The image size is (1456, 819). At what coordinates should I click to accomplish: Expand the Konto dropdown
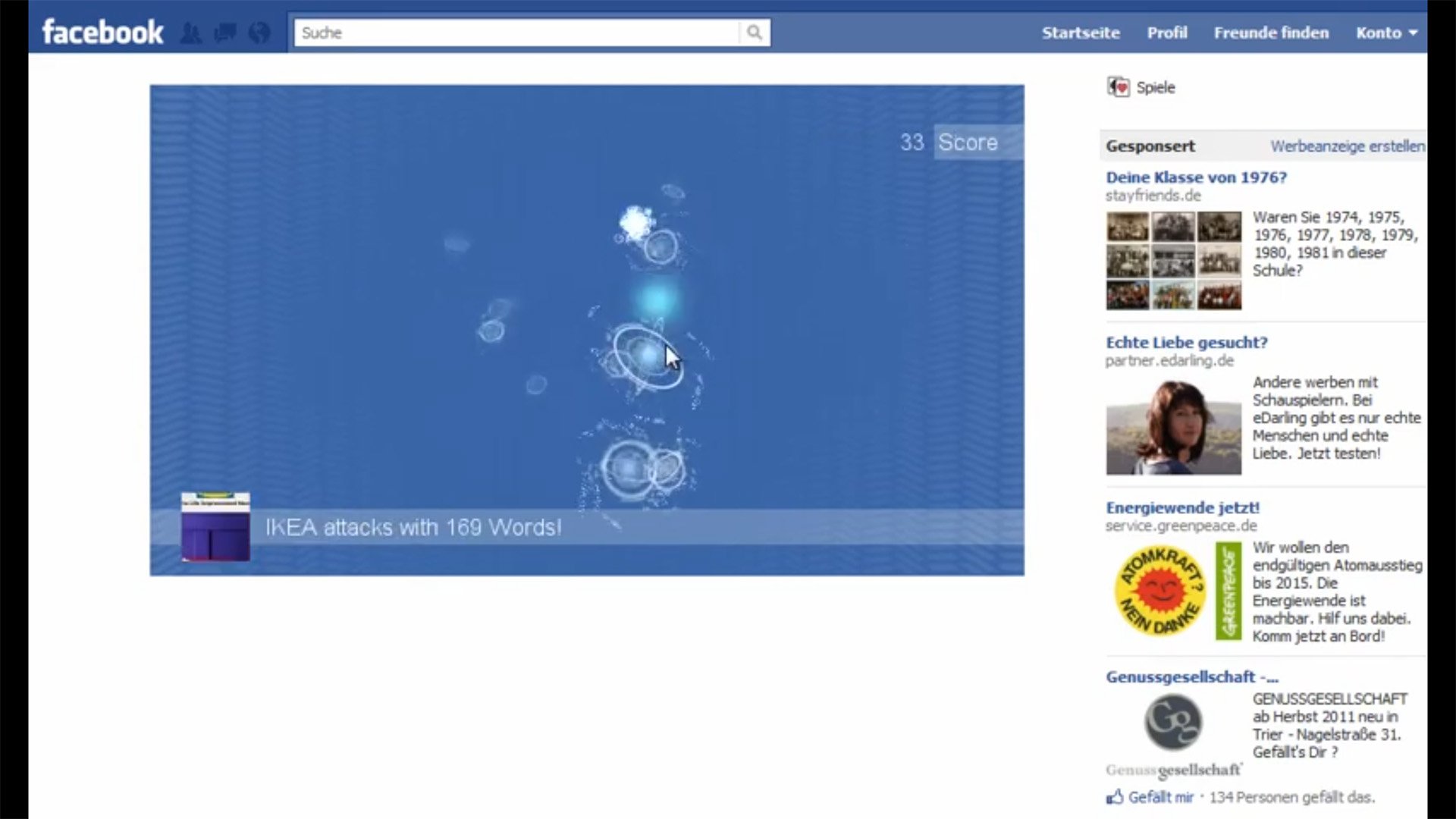(x=1386, y=33)
